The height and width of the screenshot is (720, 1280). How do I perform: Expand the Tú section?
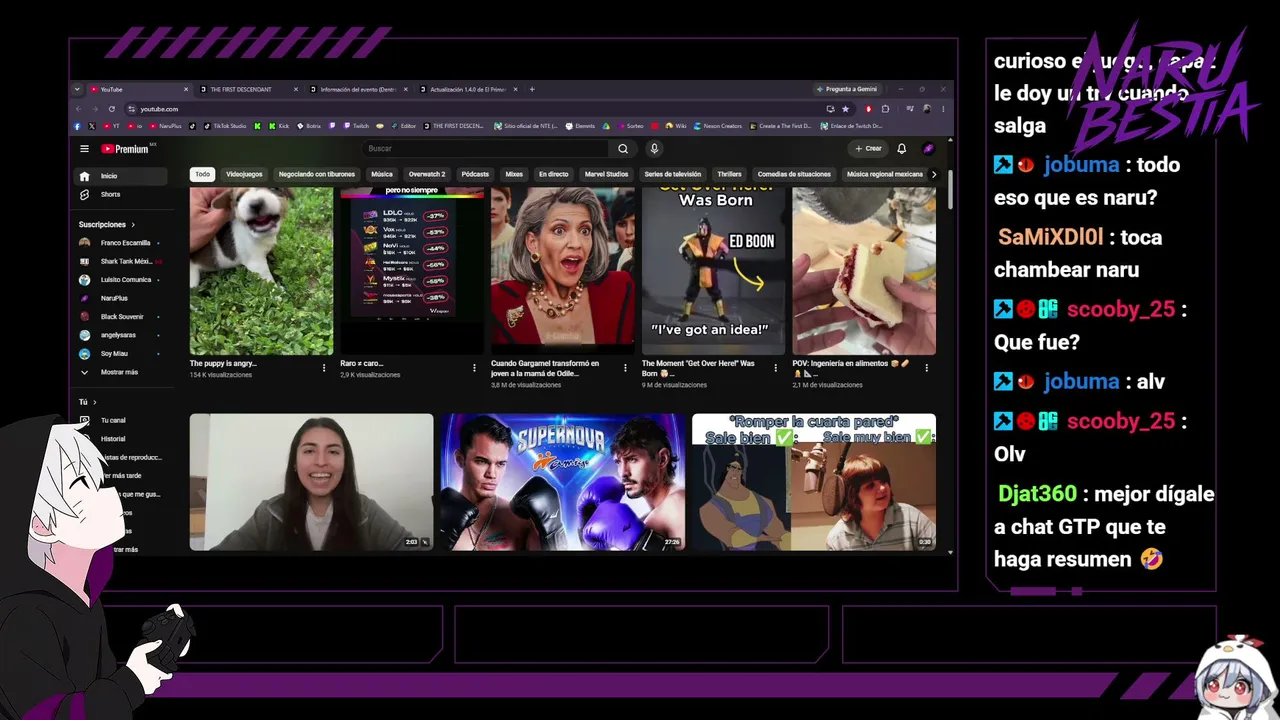pyautogui.click(x=88, y=402)
